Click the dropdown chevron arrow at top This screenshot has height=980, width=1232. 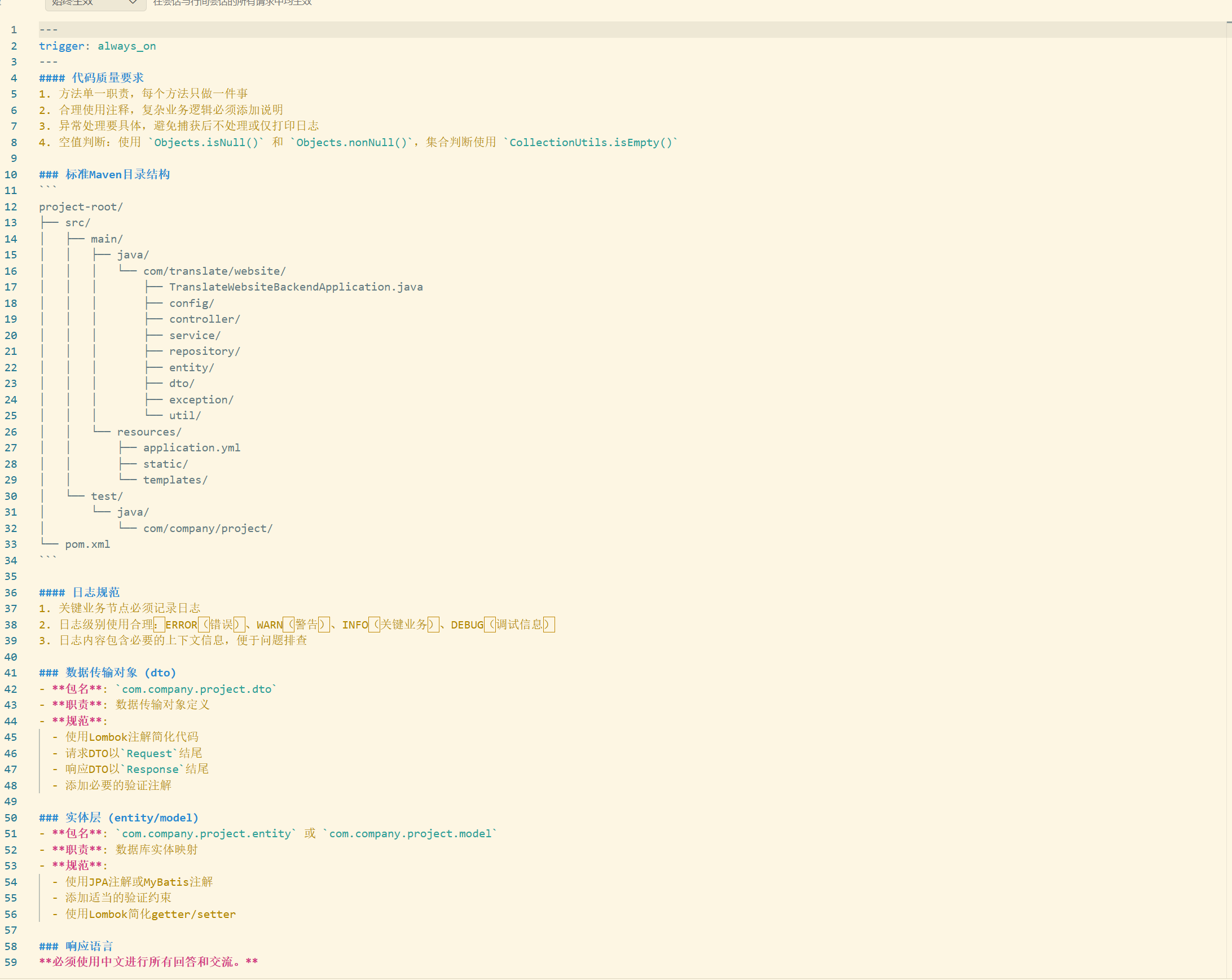point(133,3)
